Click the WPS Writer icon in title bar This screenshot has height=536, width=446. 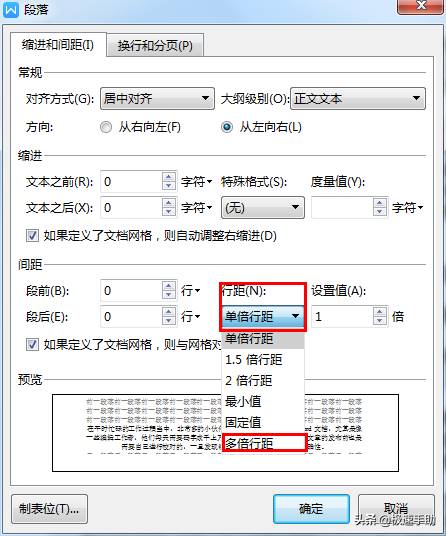11,9
